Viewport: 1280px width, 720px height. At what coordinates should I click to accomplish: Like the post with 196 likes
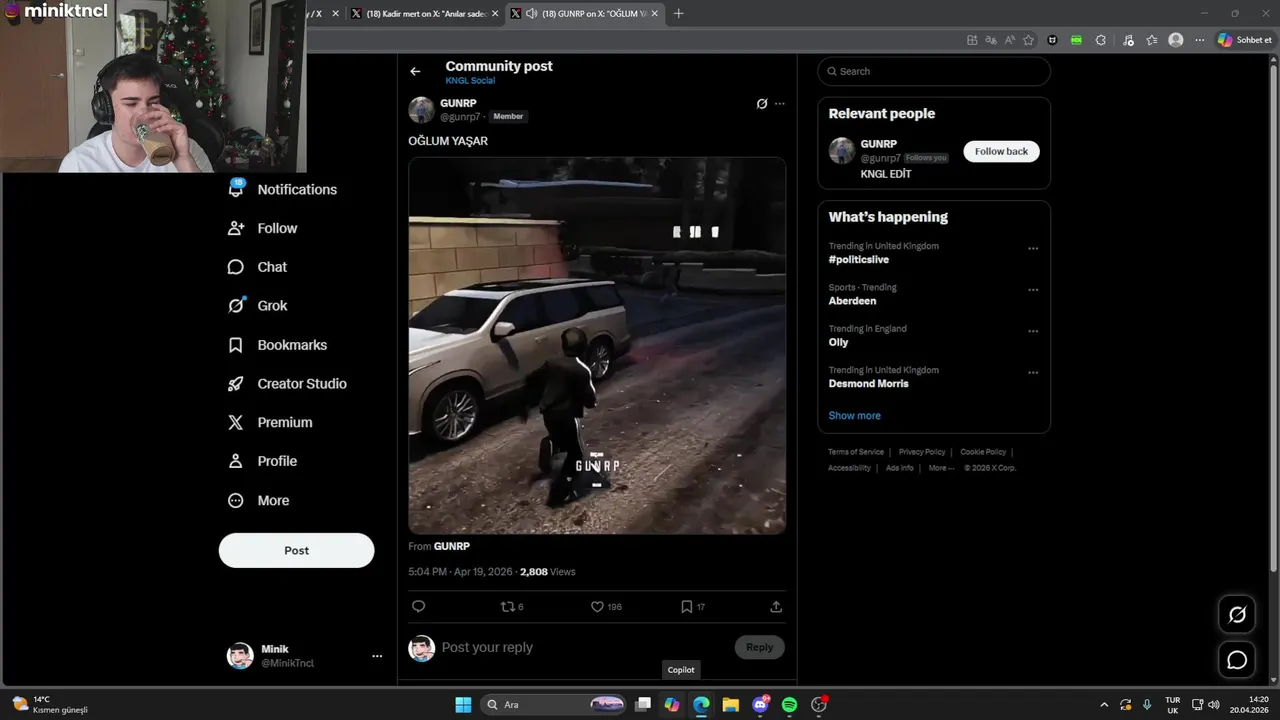pos(606,606)
